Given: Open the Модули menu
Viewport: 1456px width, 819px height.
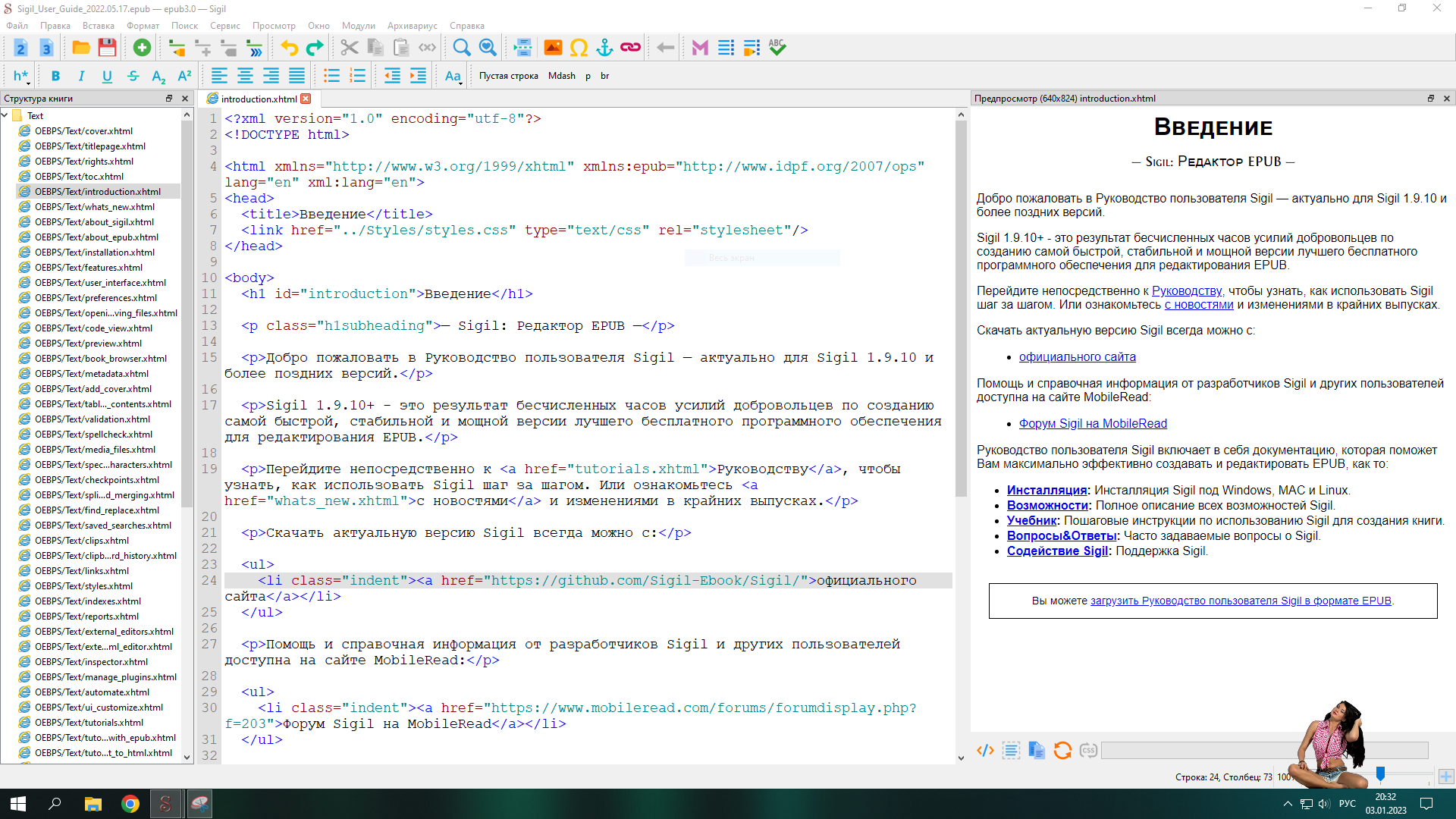Looking at the screenshot, I should [358, 26].
